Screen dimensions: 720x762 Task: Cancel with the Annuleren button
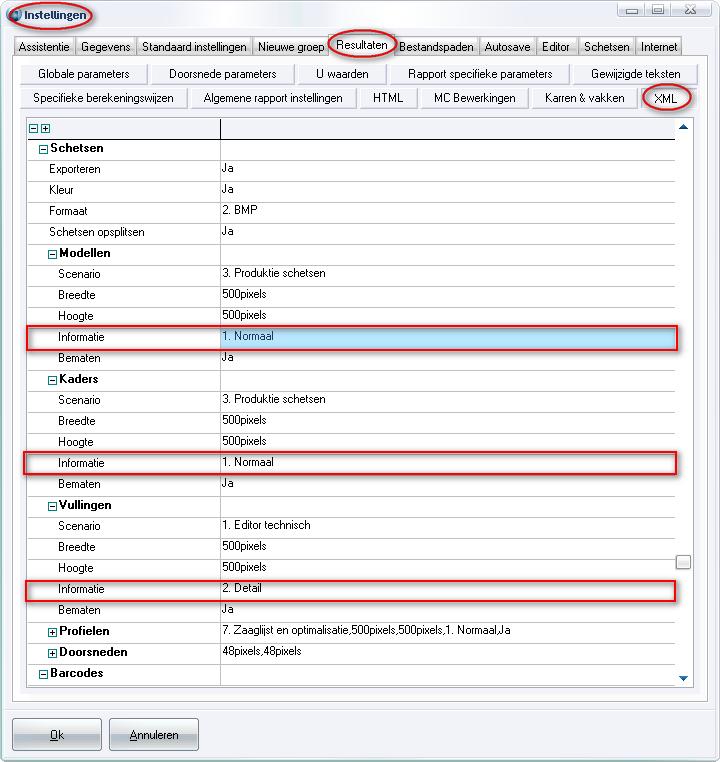pos(154,734)
